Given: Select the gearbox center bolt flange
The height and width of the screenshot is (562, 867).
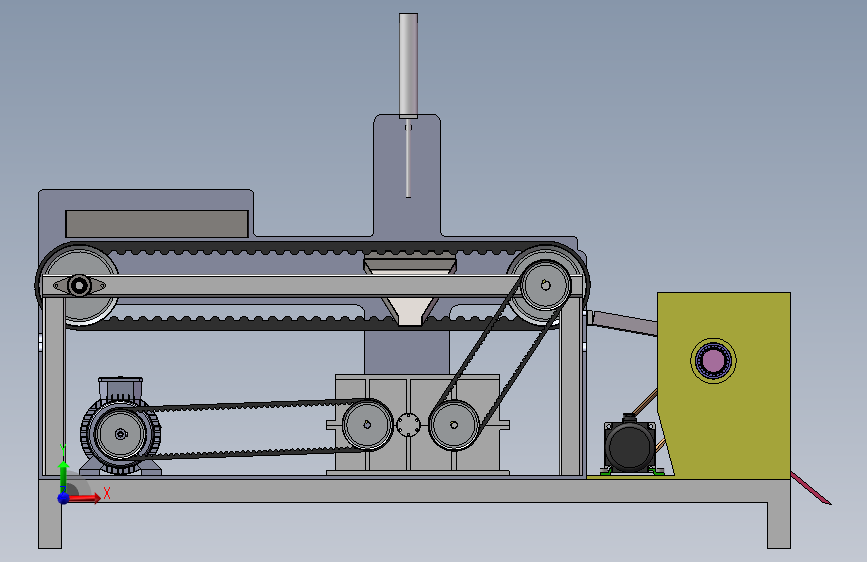Looking at the screenshot, I should point(409,425).
